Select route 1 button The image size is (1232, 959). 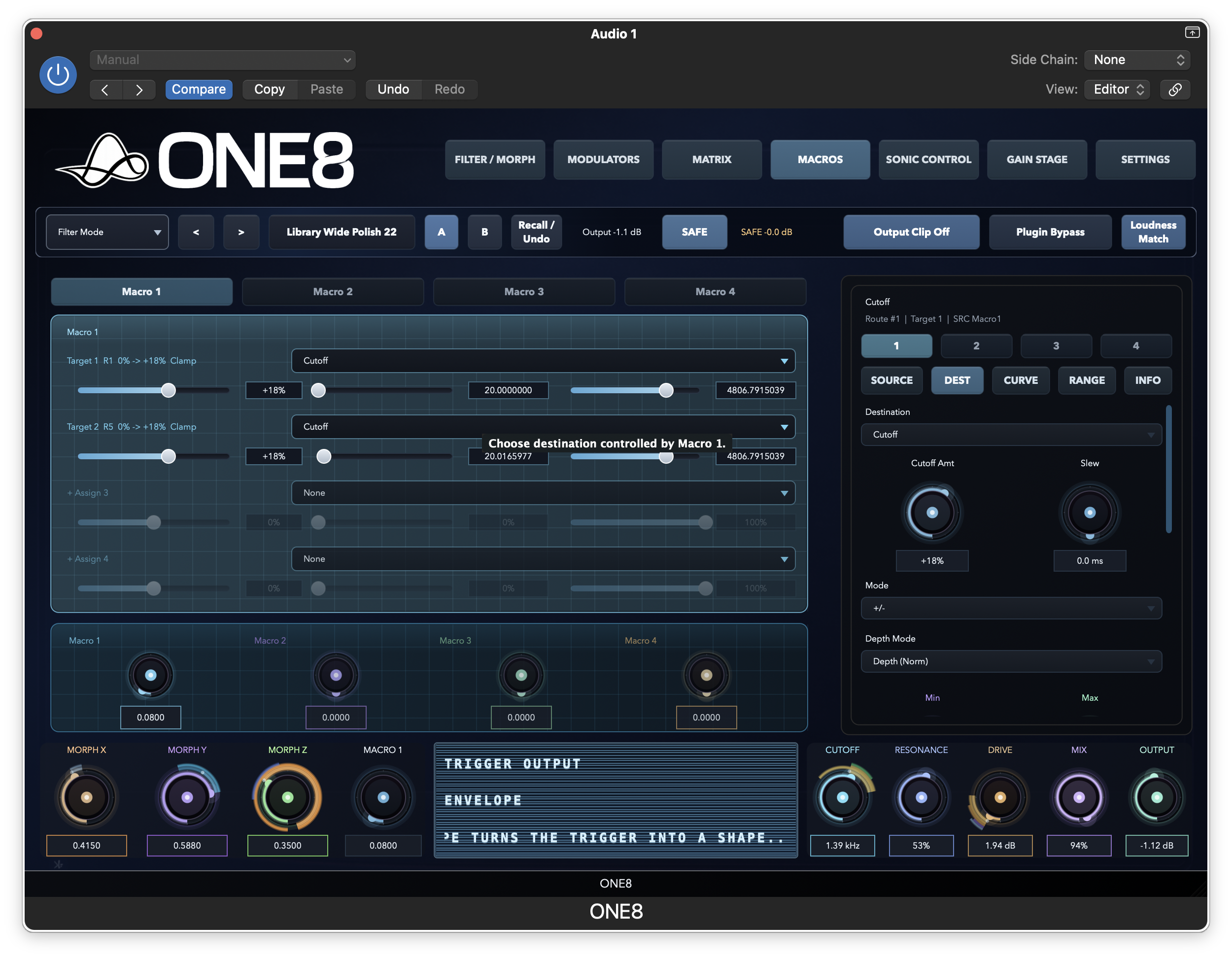896,346
